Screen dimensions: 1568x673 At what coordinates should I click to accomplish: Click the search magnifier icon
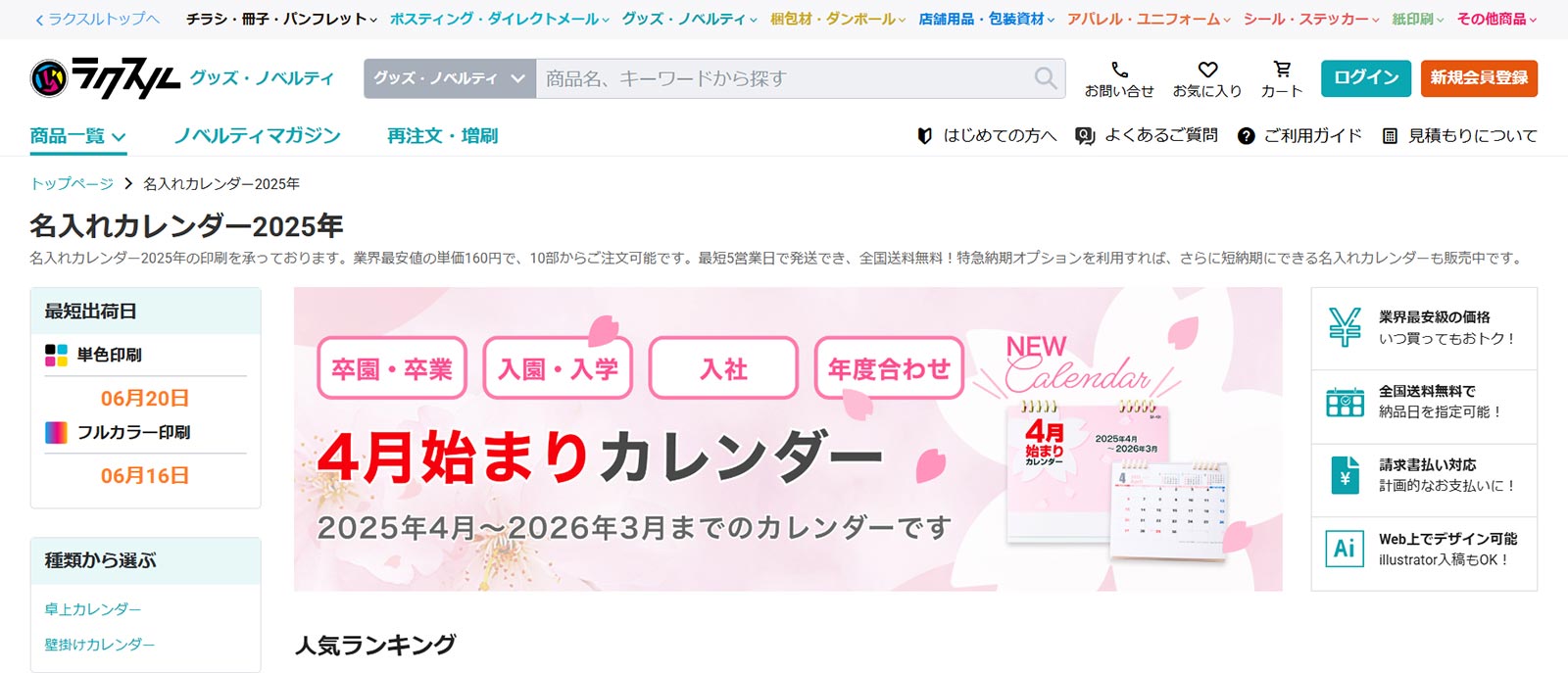[x=1046, y=78]
